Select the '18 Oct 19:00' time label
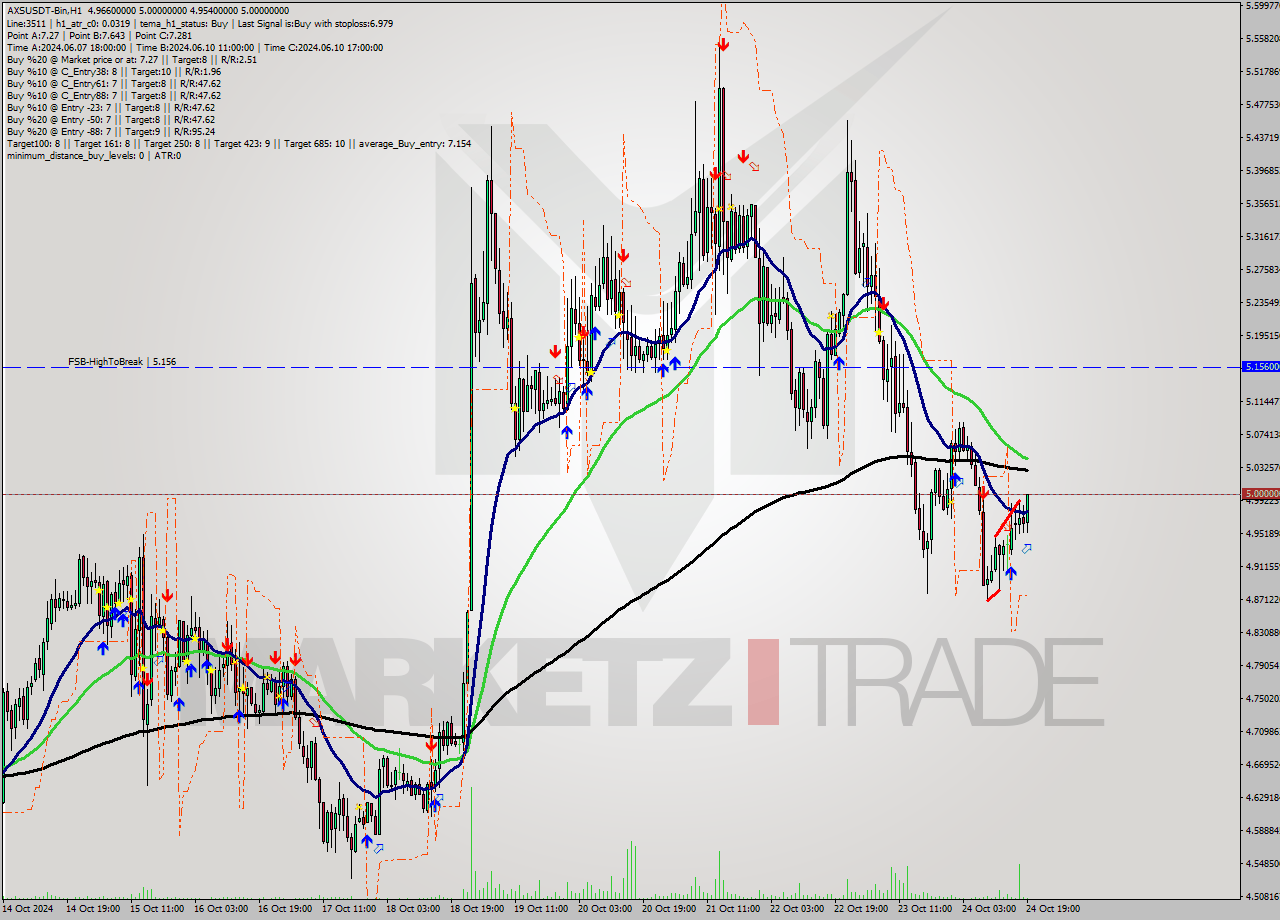This screenshot has height=920, width=1280. coord(477,909)
